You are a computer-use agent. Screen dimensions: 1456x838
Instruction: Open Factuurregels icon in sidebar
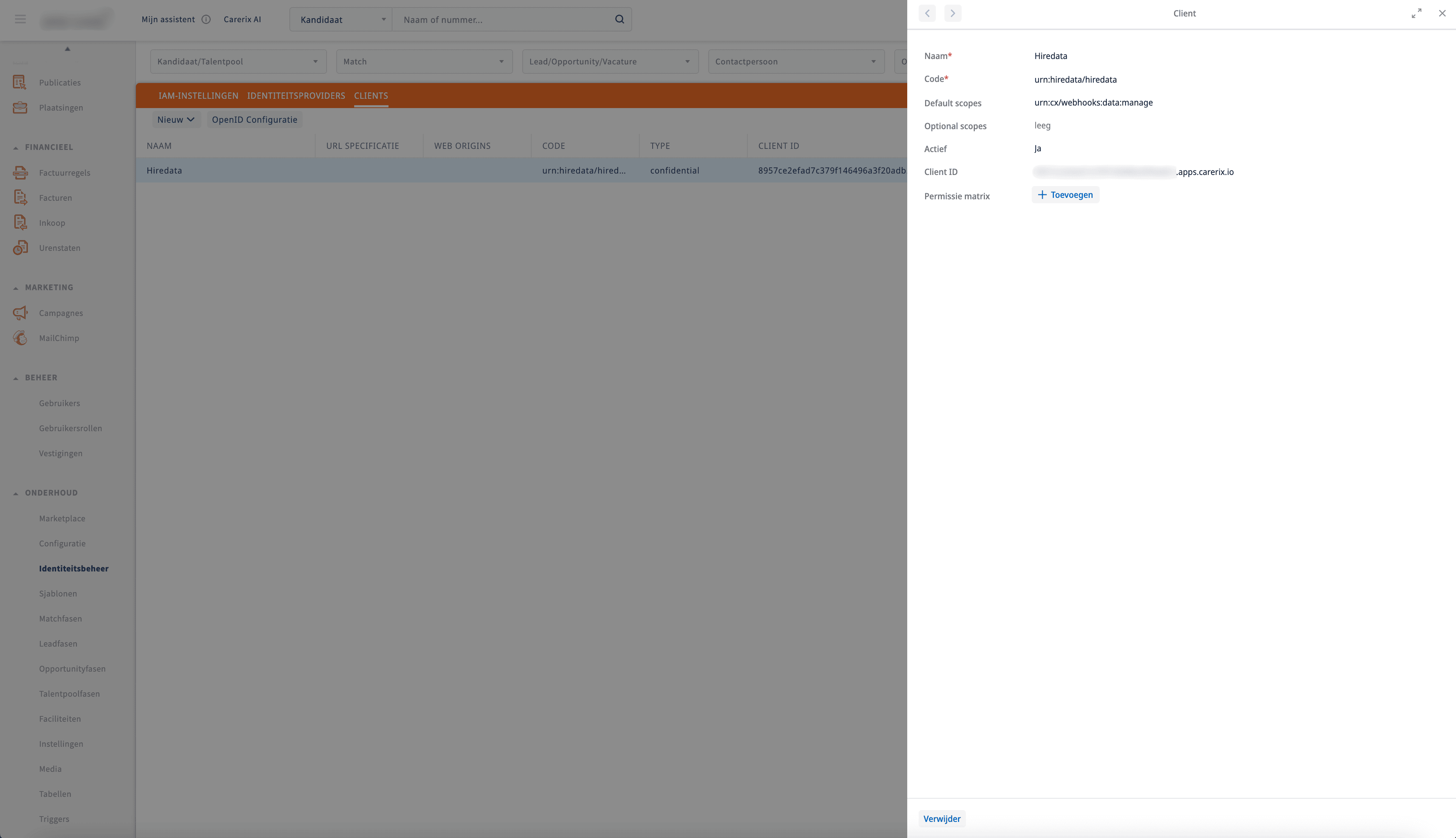[20, 173]
